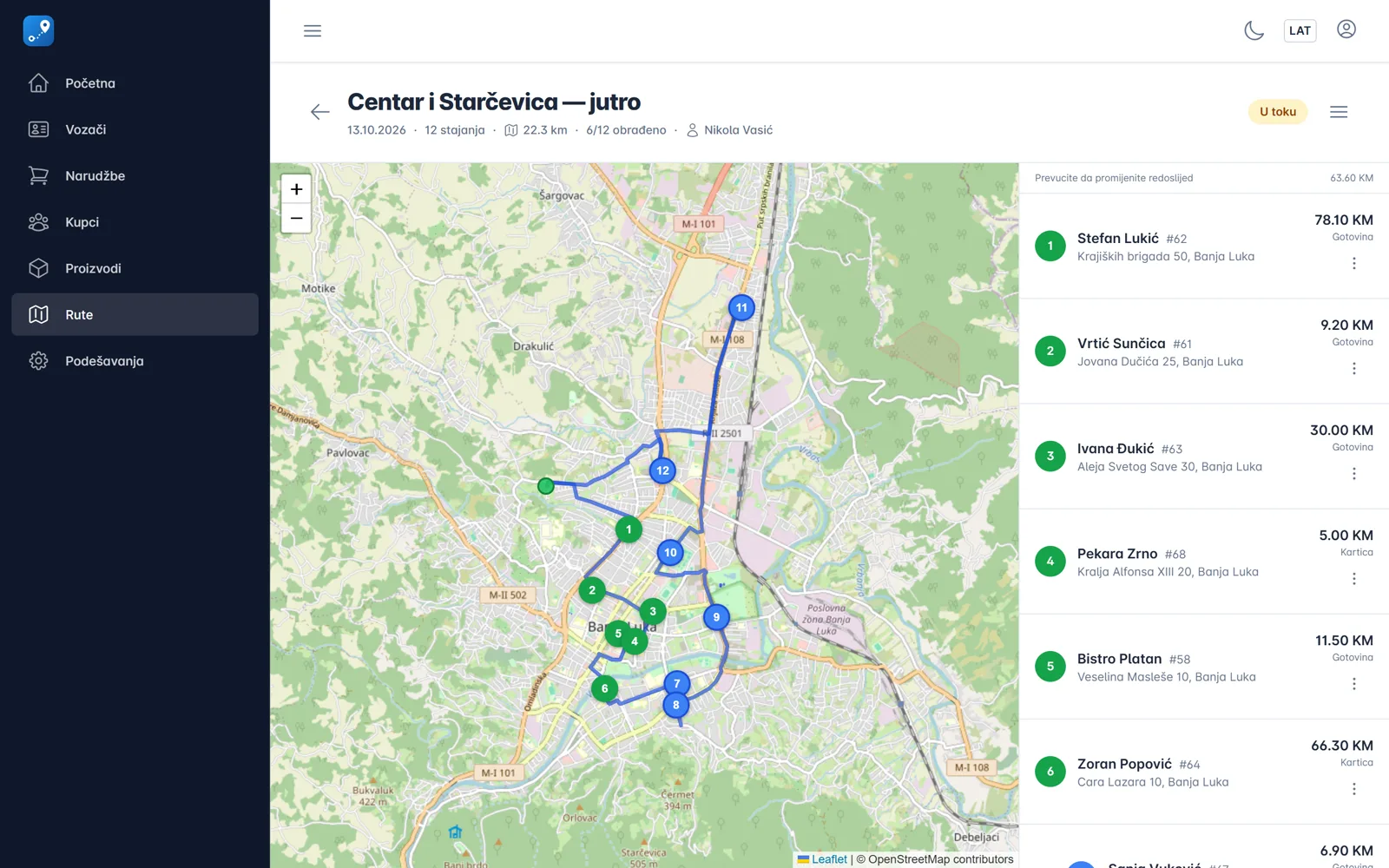
Task: Click Zoran Popović stop name
Action: [1124, 764]
